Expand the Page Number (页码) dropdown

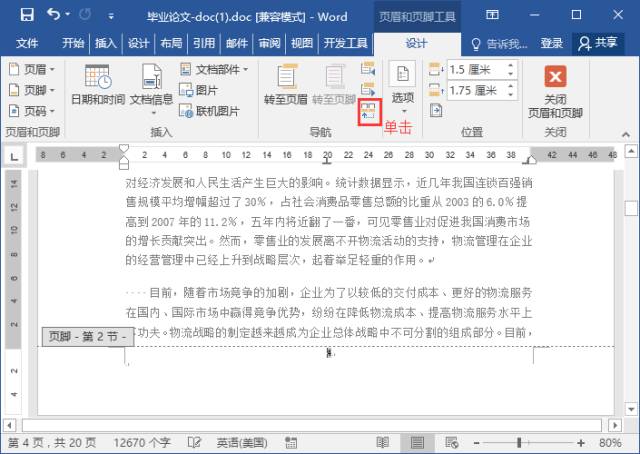32,111
